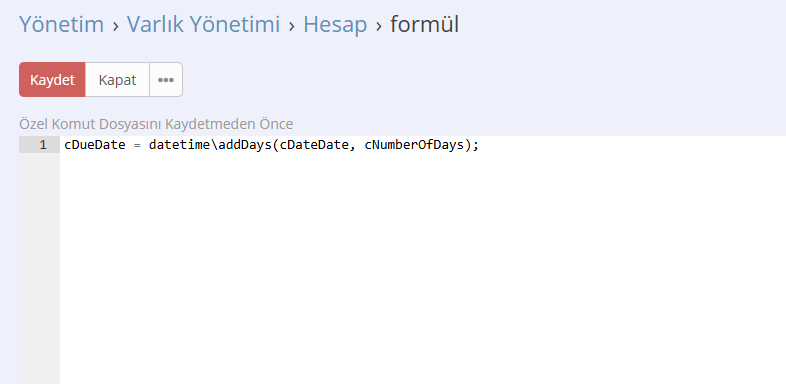Go to Yönetim breadcrumb link
This screenshot has height=384, width=786.
pyautogui.click(x=62, y=24)
